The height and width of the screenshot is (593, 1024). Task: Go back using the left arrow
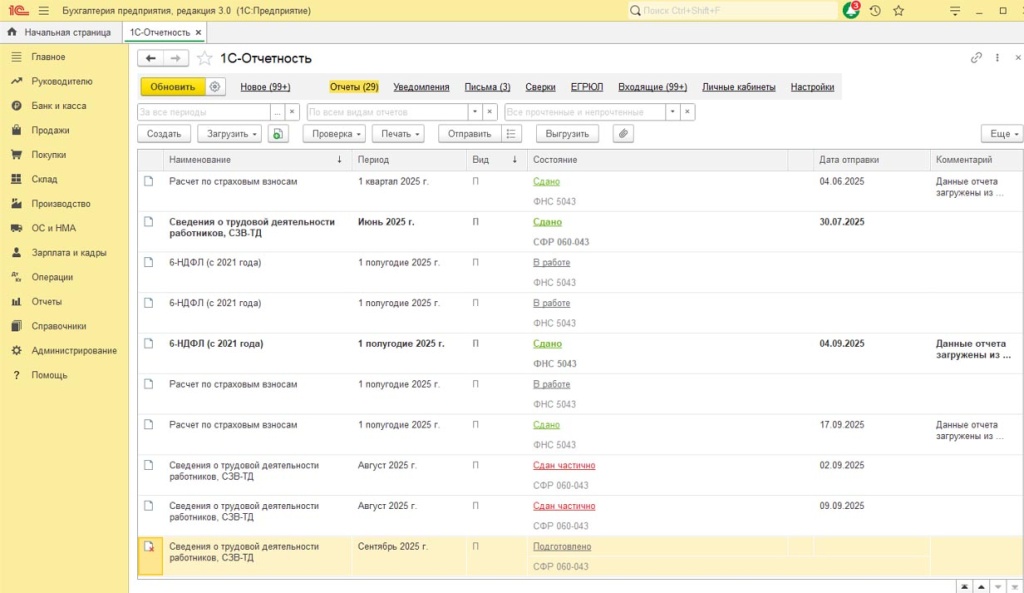(150, 58)
